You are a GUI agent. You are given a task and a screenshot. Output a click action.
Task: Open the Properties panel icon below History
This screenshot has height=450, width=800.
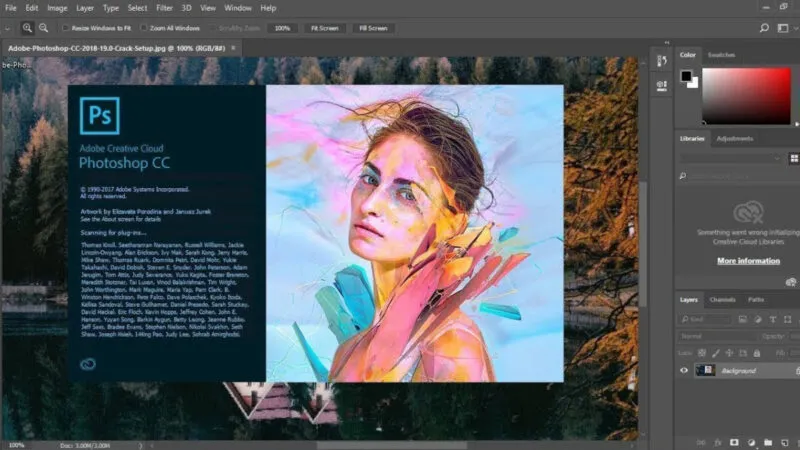pyautogui.click(x=662, y=85)
